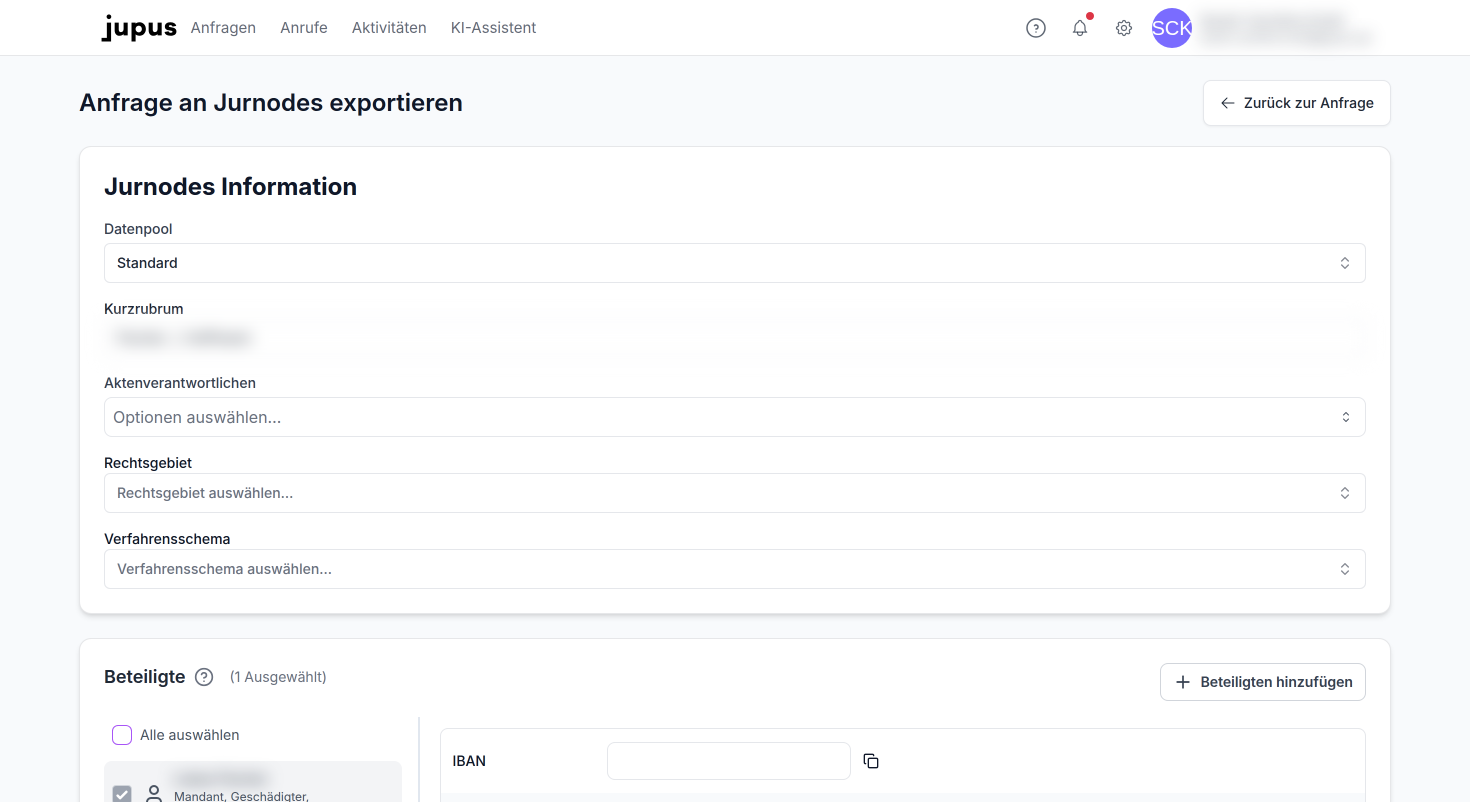Click the jupus logo

point(139,28)
